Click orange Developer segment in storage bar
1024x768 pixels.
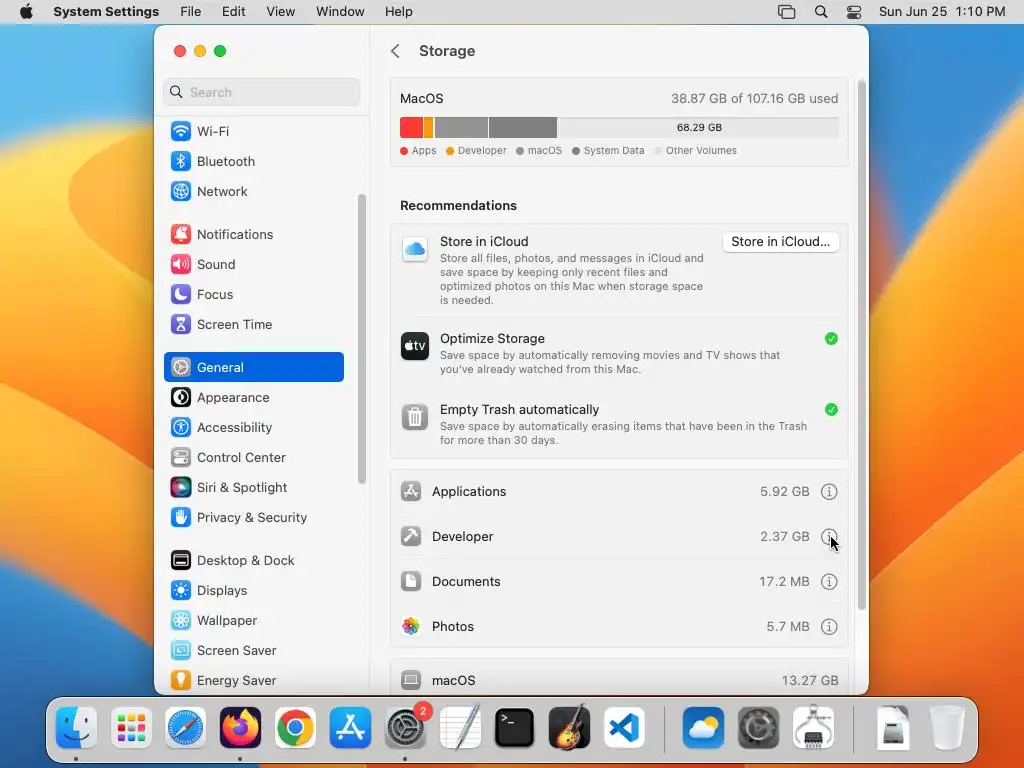pos(428,127)
